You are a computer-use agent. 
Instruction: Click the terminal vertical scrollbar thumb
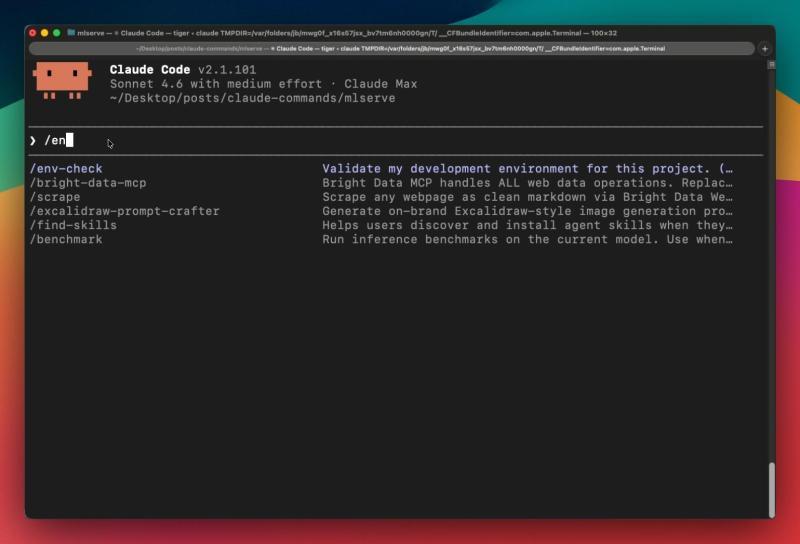[x=771, y=490]
